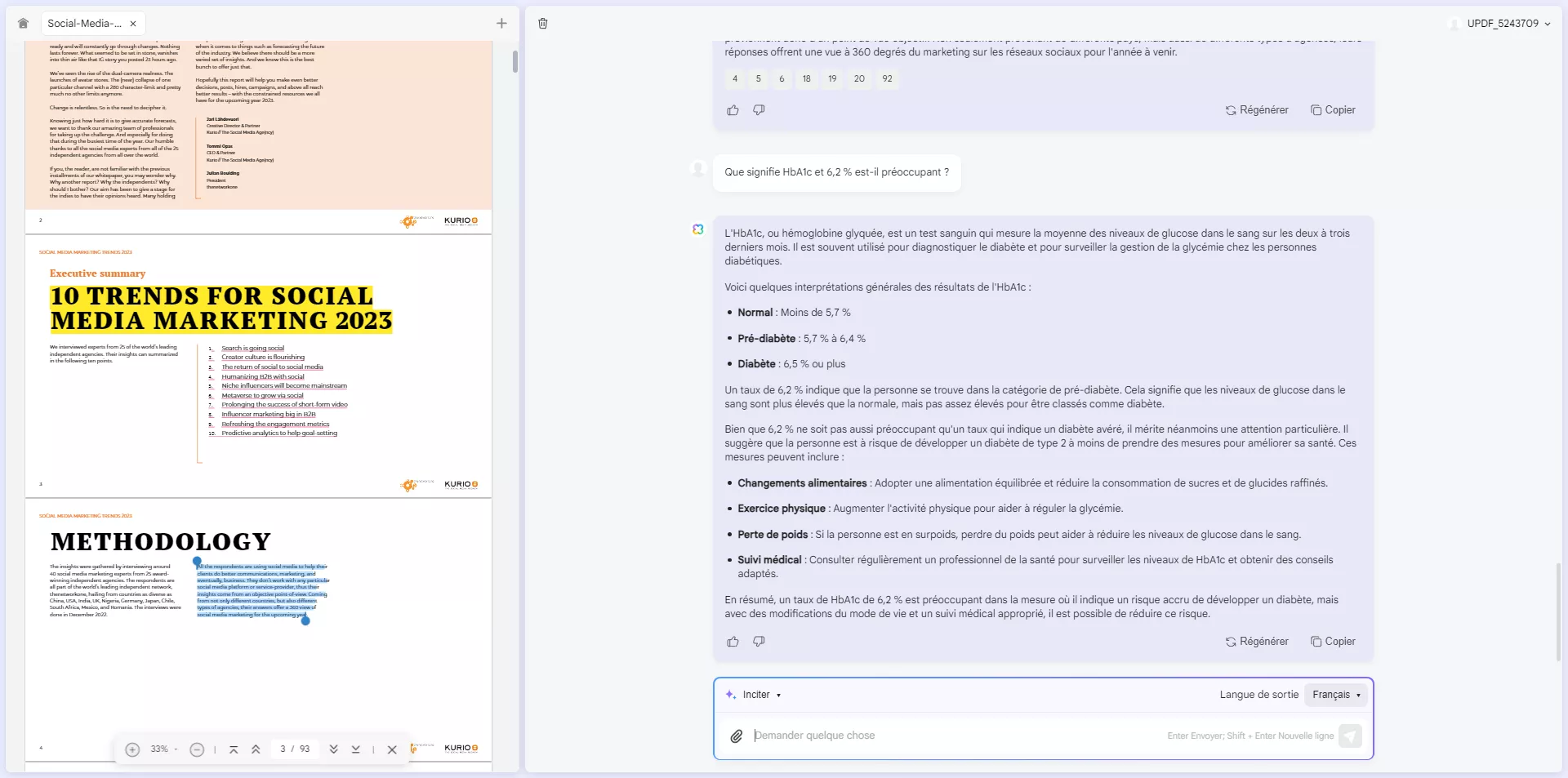
Task: Copy the HbA1c answer
Action: point(1333,642)
